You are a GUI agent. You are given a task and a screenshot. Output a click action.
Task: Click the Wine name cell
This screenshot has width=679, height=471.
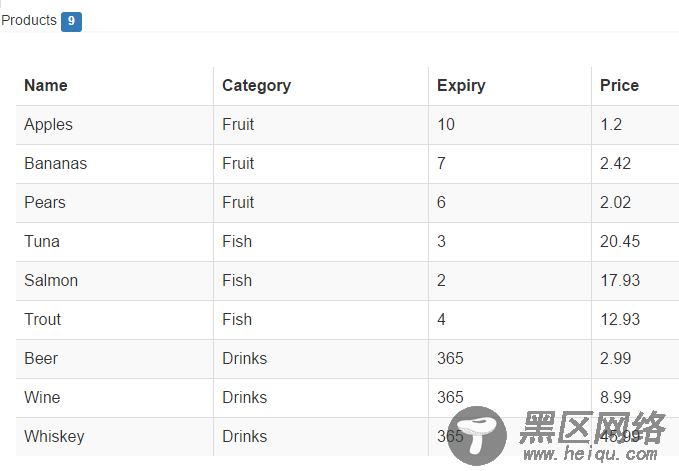click(115, 397)
